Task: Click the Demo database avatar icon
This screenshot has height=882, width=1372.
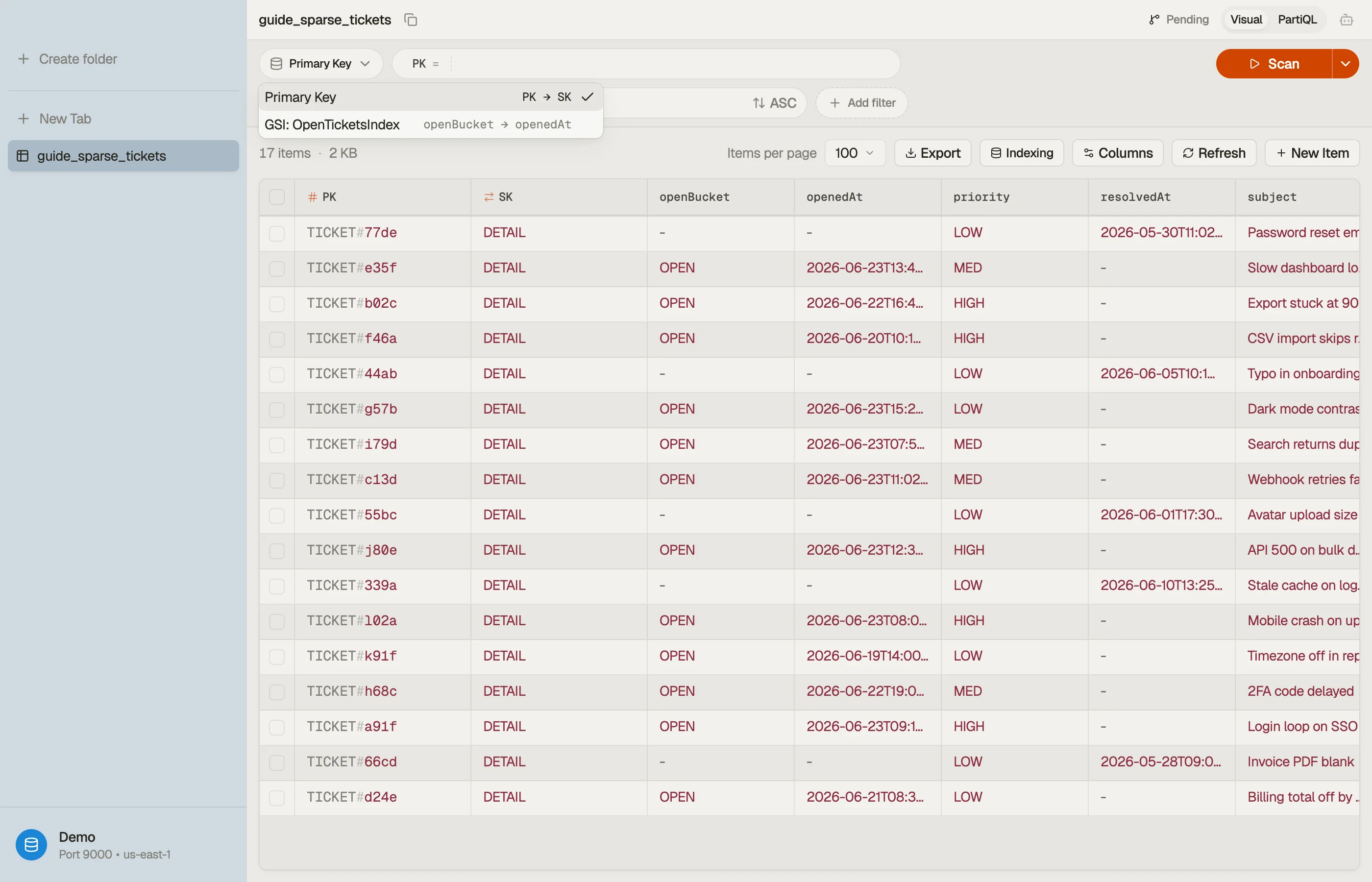Action: (x=31, y=844)
